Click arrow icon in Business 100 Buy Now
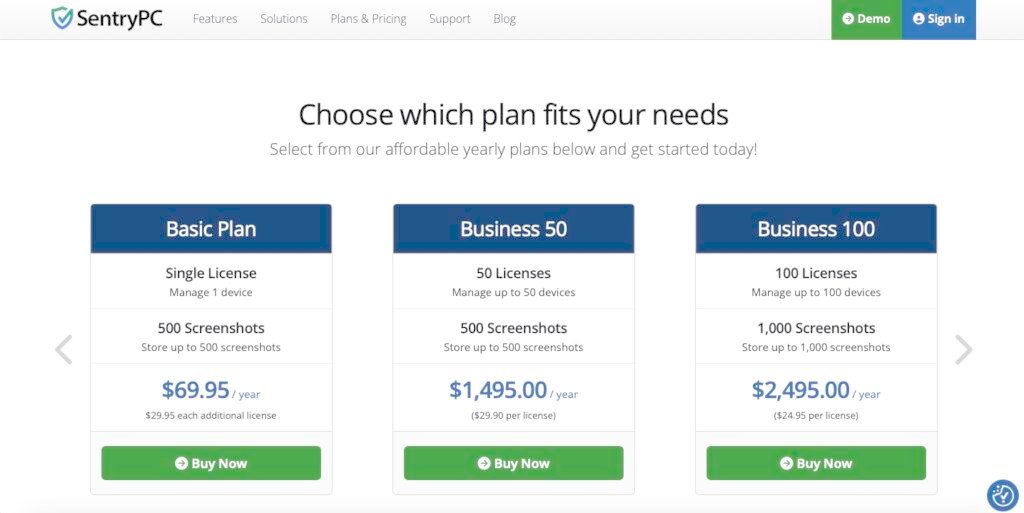 tap(786, 463)
